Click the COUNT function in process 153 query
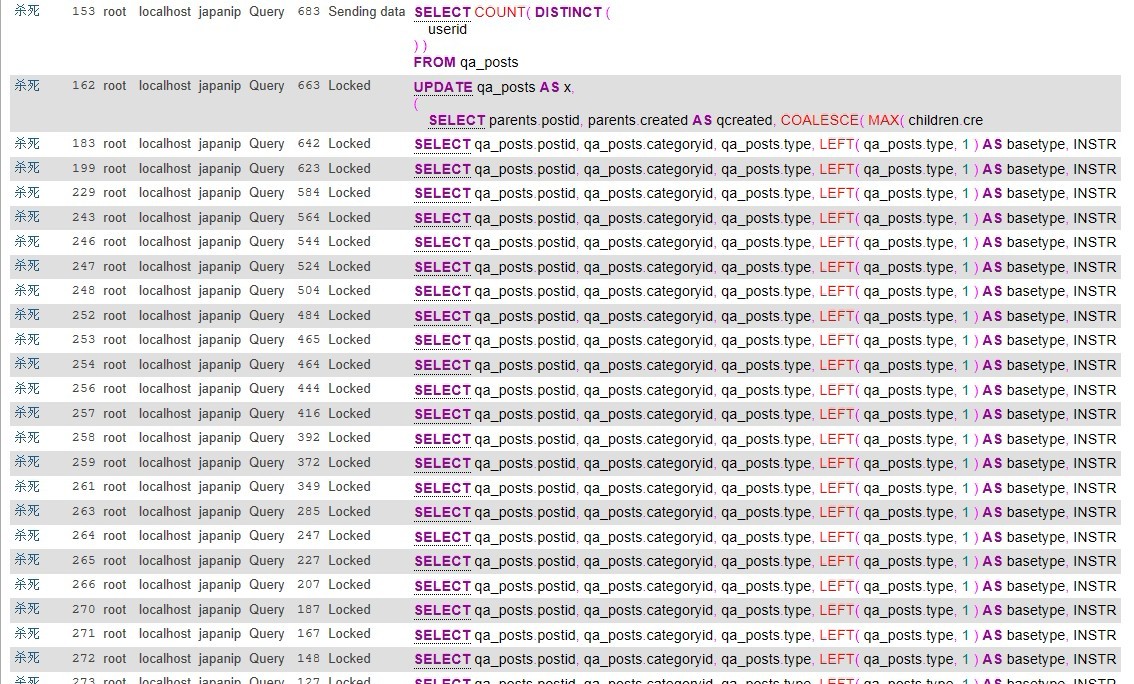The width and height of the screenshot is (1134, 684). coord(498,12)
